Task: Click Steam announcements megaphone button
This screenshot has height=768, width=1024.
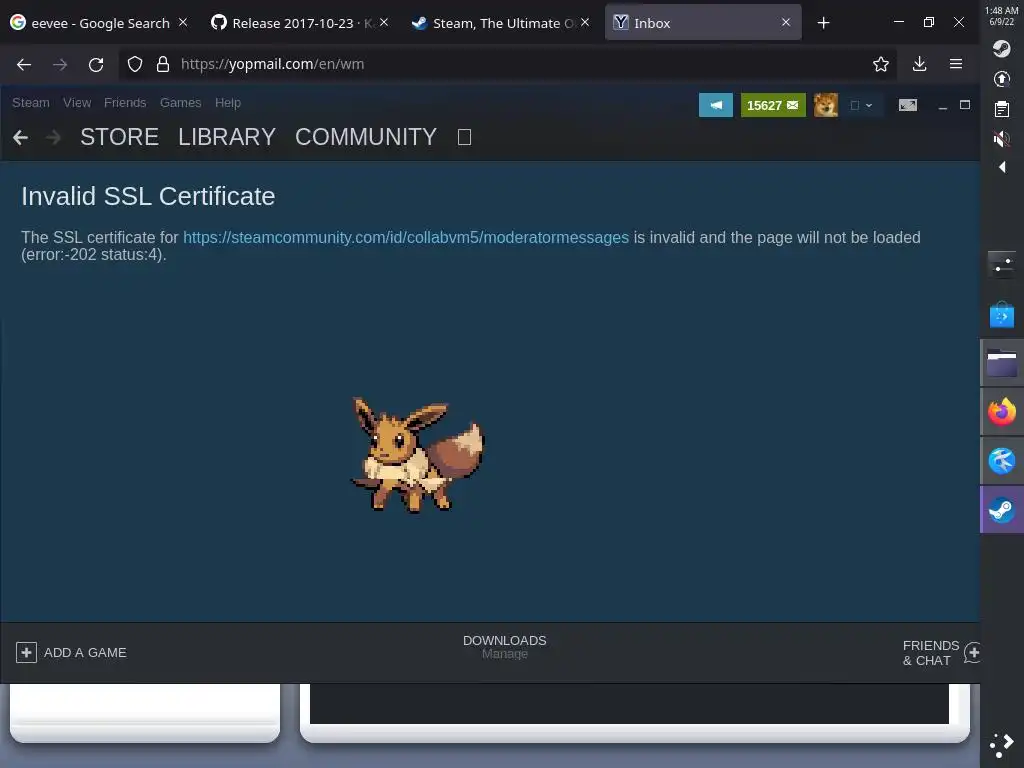Action: click(716, 105)
